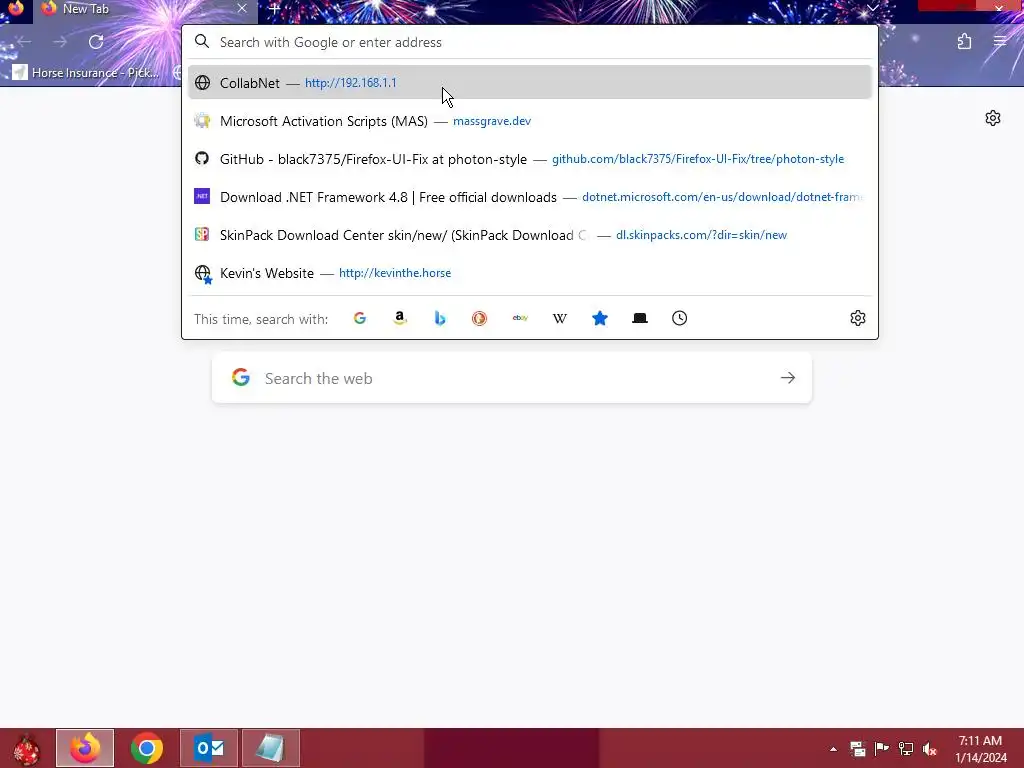Reload the current page
The image size is (1024, 768).
point(96,42)
